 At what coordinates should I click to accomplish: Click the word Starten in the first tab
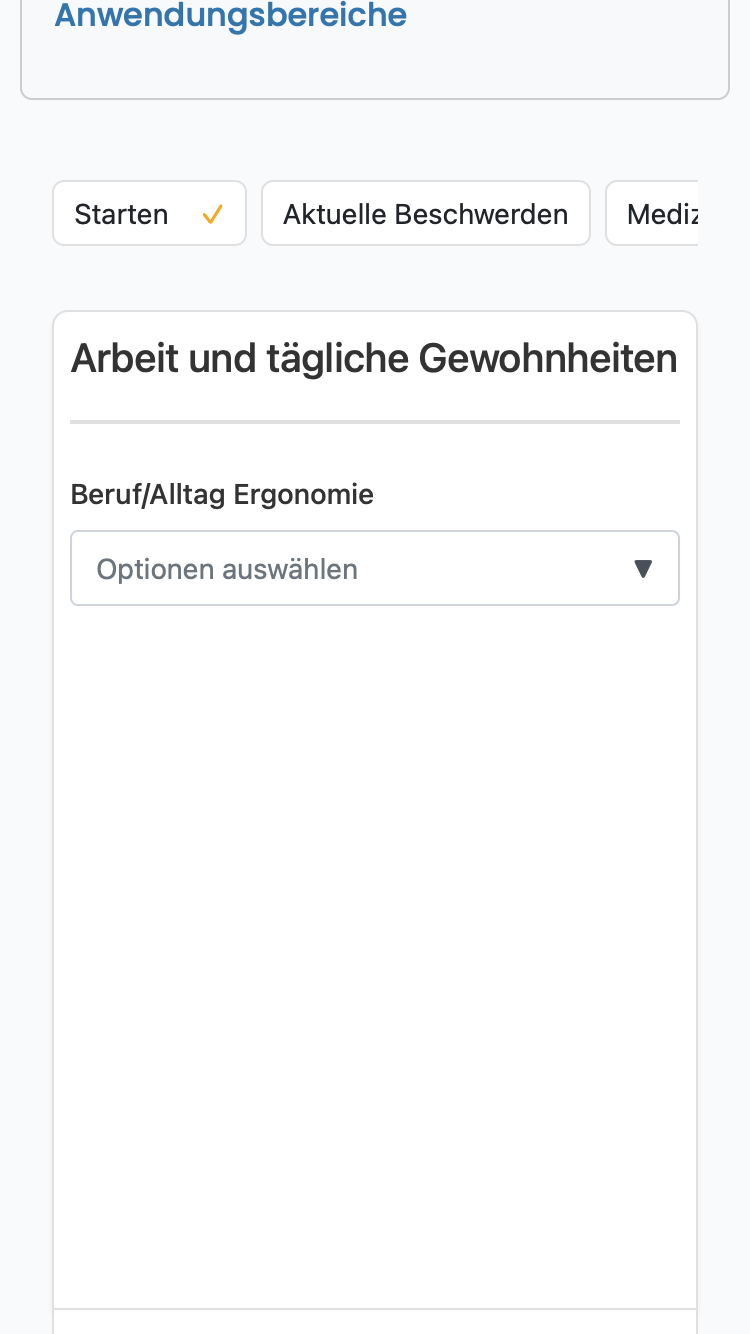pyautogui.click(x=121, y=214)
